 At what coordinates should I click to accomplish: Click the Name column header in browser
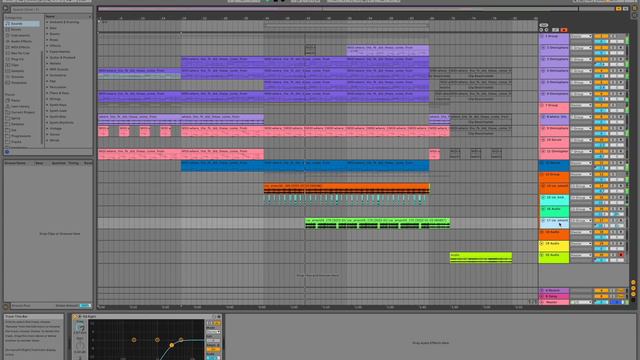pyautogui.click(x=68, y=16)
